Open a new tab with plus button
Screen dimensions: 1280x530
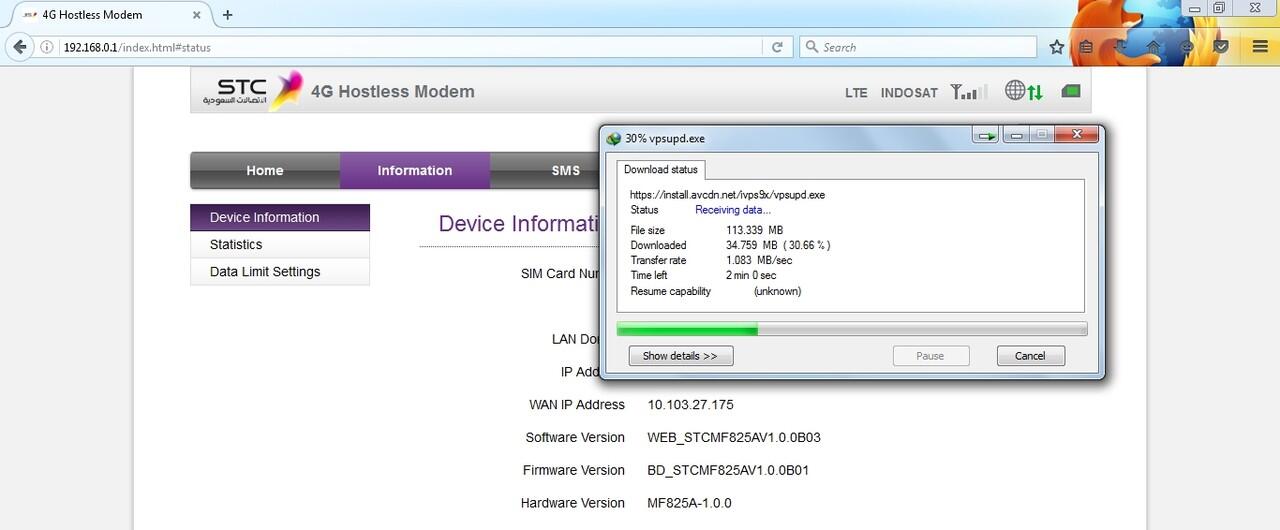[x=227, y=15]
